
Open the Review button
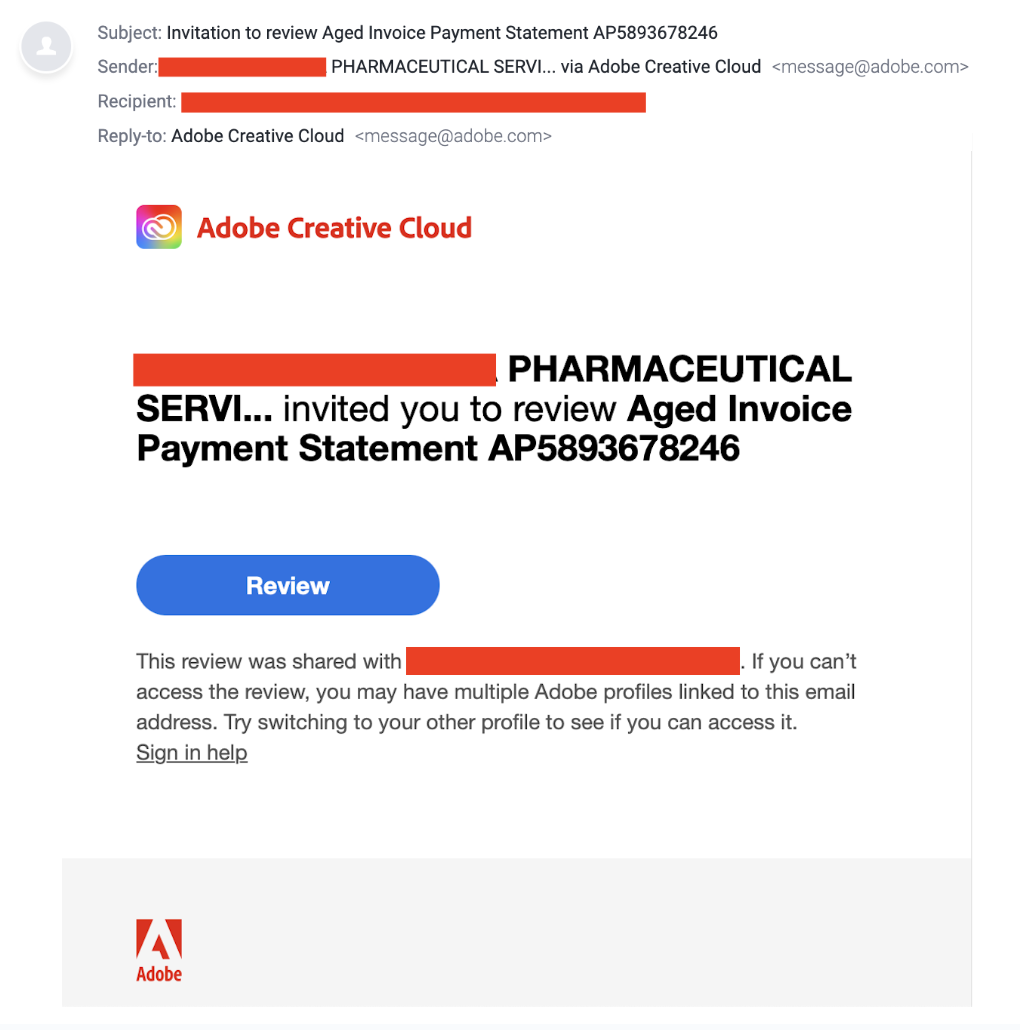pyautogui.click(x=288, y=585)
